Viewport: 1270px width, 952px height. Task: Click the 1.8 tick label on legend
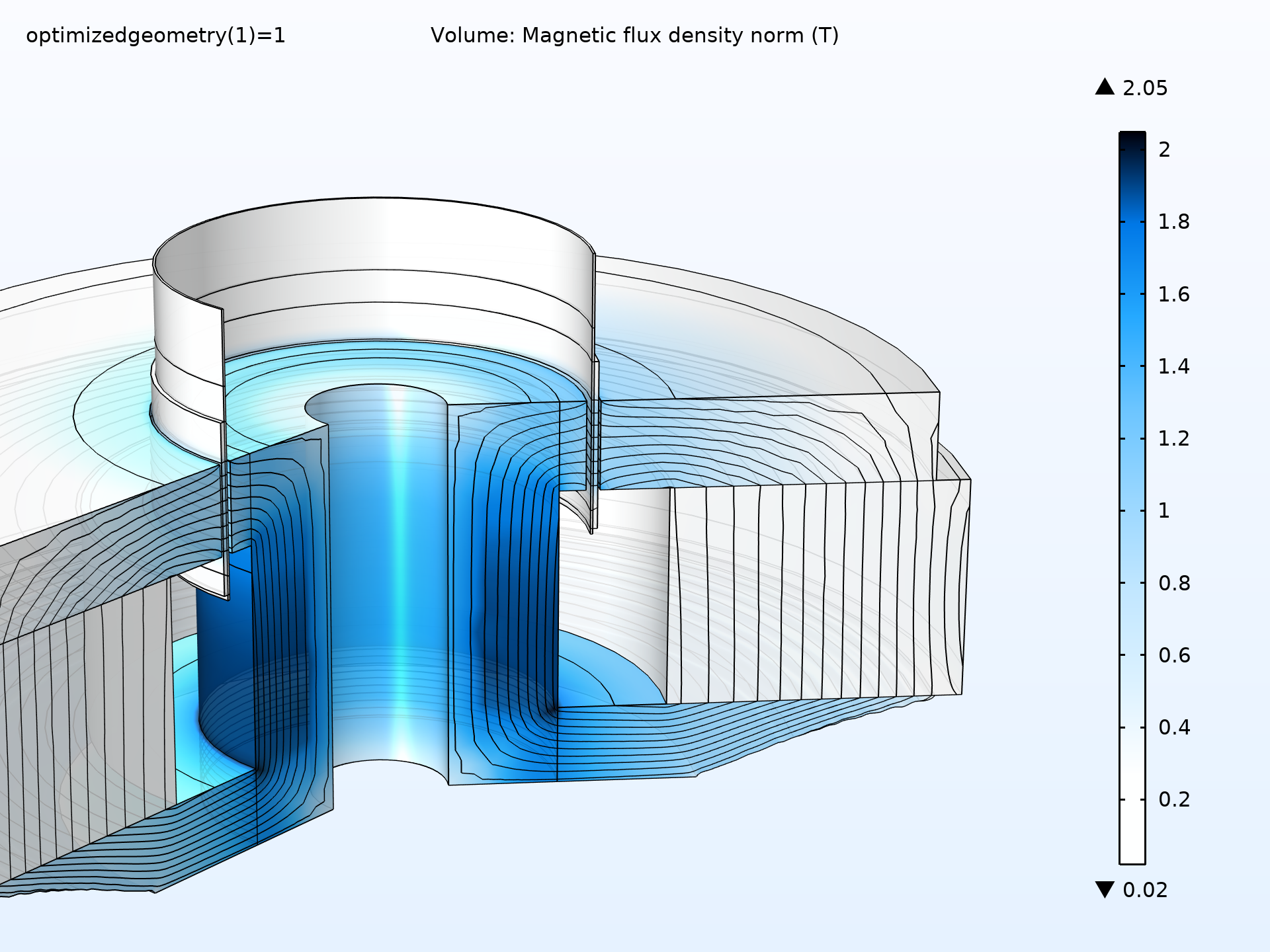point(1173,222)
